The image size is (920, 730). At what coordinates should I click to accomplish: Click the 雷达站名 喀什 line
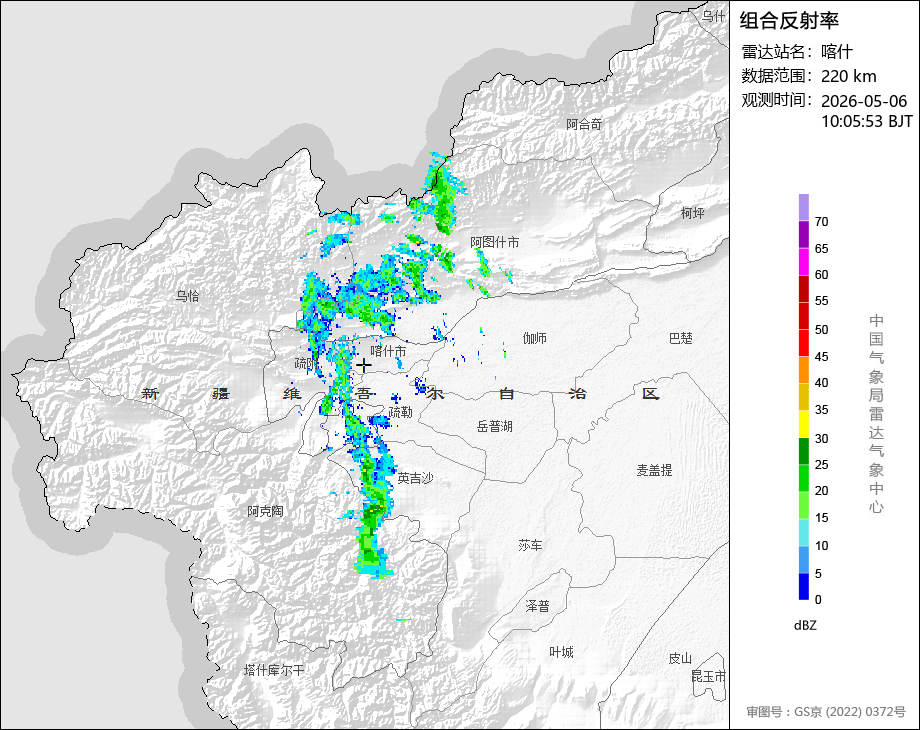click(796, 52)
